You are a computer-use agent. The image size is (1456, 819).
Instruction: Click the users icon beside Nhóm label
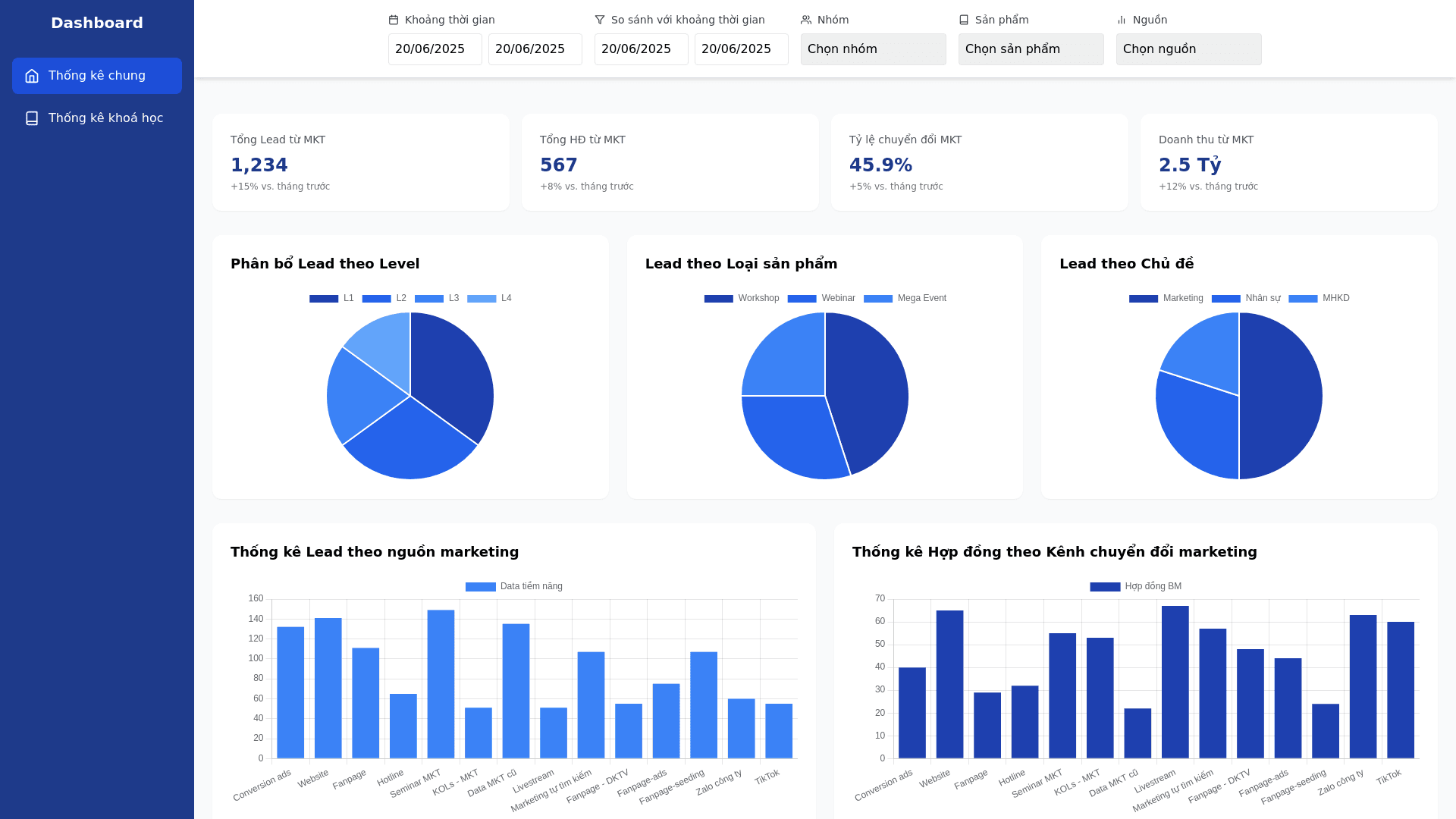(806, 20)
